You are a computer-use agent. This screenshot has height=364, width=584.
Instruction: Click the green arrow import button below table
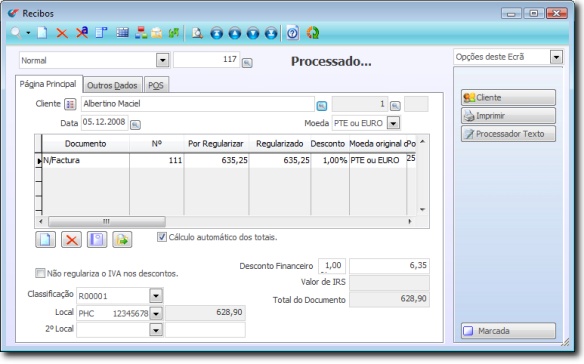click(x=122, y=240)
